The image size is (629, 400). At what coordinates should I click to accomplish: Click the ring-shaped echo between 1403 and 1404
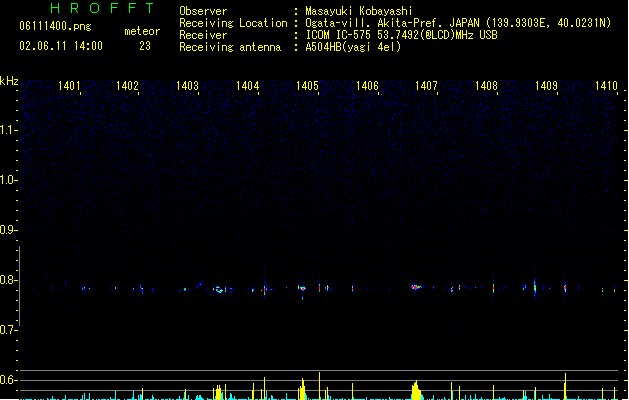pyautogui.click(x=219, y=289)
